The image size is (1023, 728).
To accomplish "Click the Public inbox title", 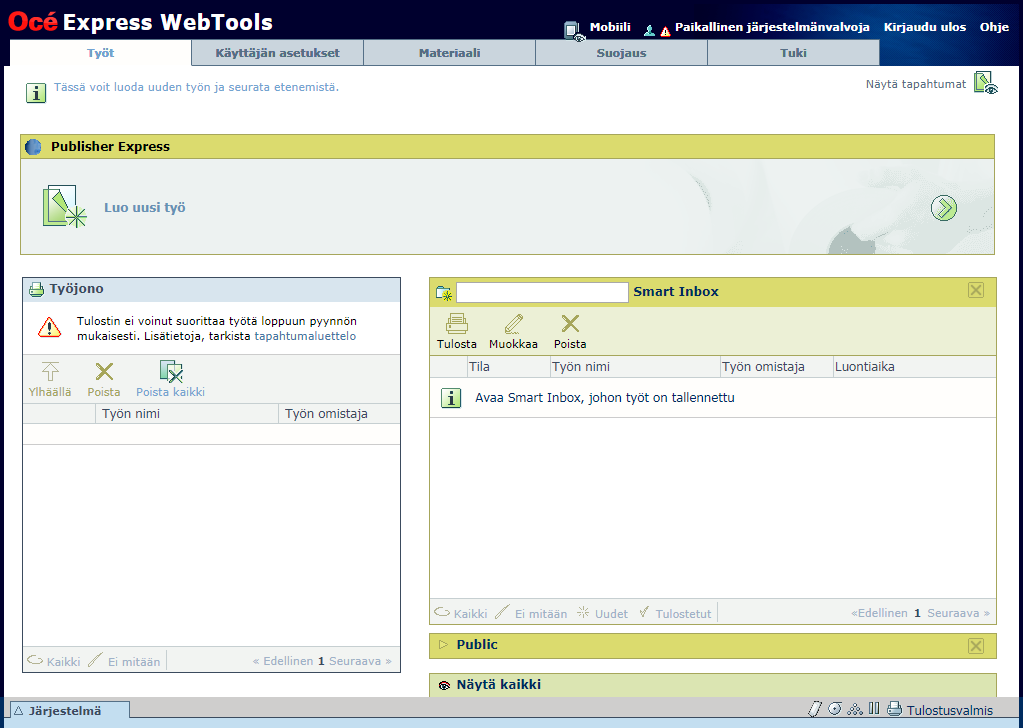I will pyautogui.click(x=477, y=645).
